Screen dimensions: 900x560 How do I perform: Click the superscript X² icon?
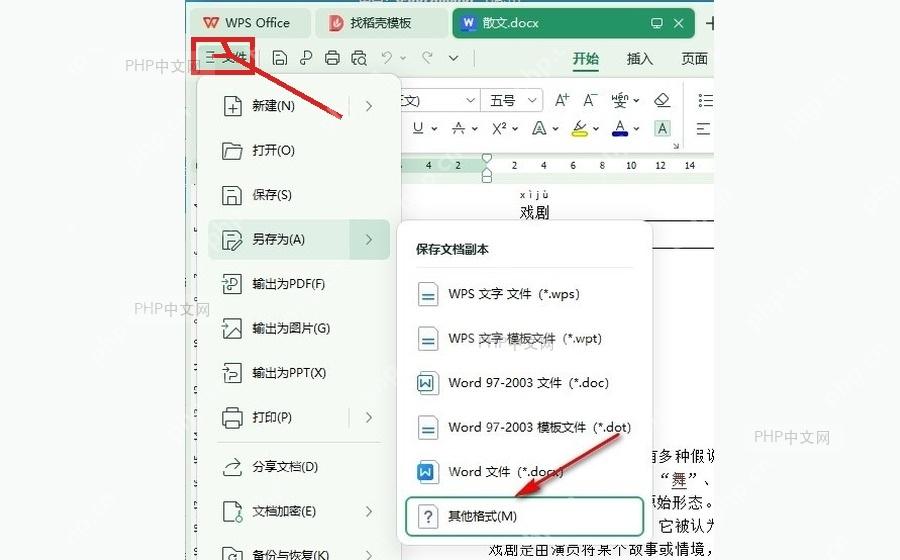pyautogui.click(x=499, y=128)
